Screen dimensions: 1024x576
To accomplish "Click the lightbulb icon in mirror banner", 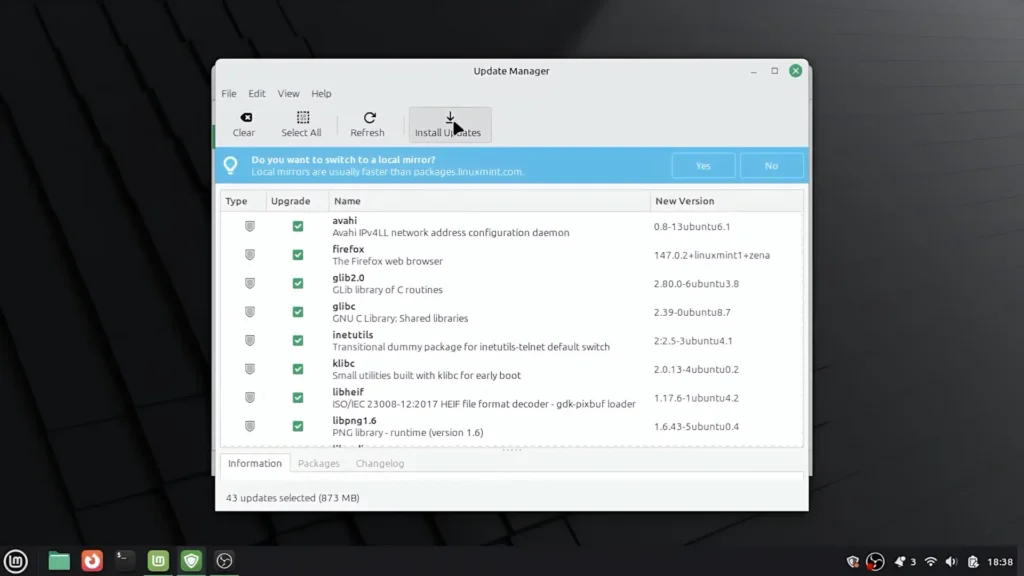I will 231,165.
